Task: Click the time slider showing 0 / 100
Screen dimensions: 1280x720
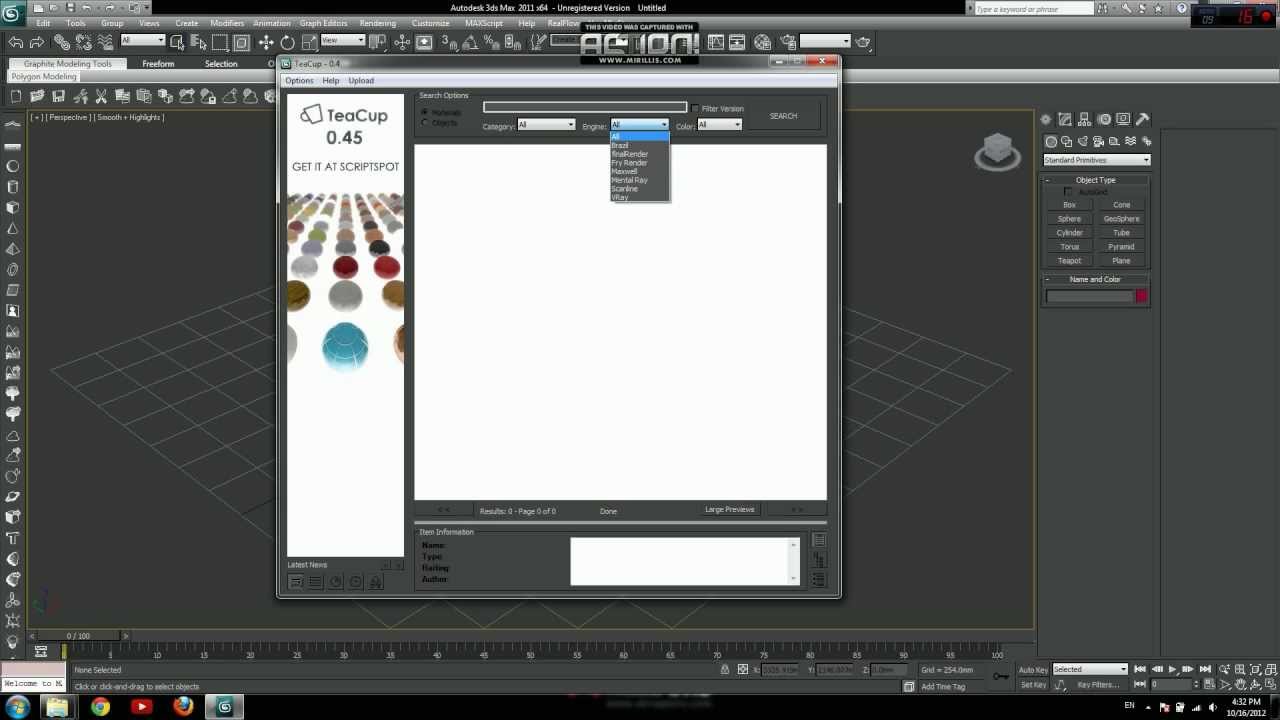Action: coord(78,636)
